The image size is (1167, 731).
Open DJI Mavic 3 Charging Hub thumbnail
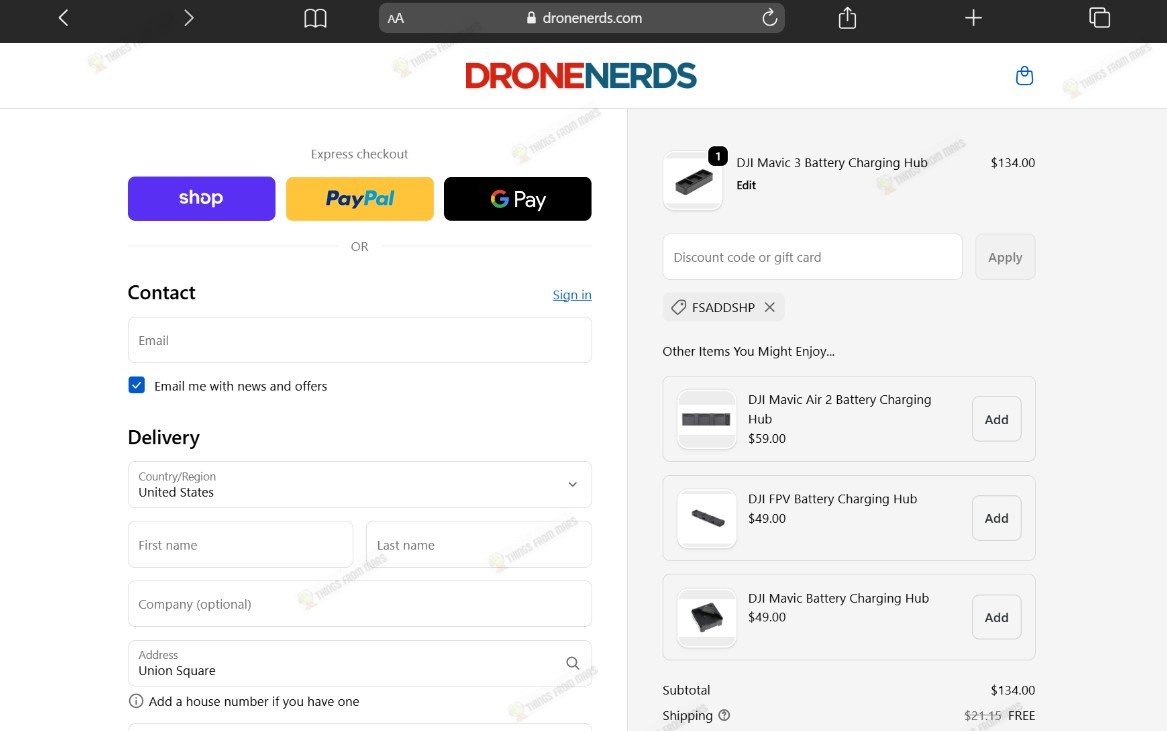pyautogui.click(x=692, y=181)
